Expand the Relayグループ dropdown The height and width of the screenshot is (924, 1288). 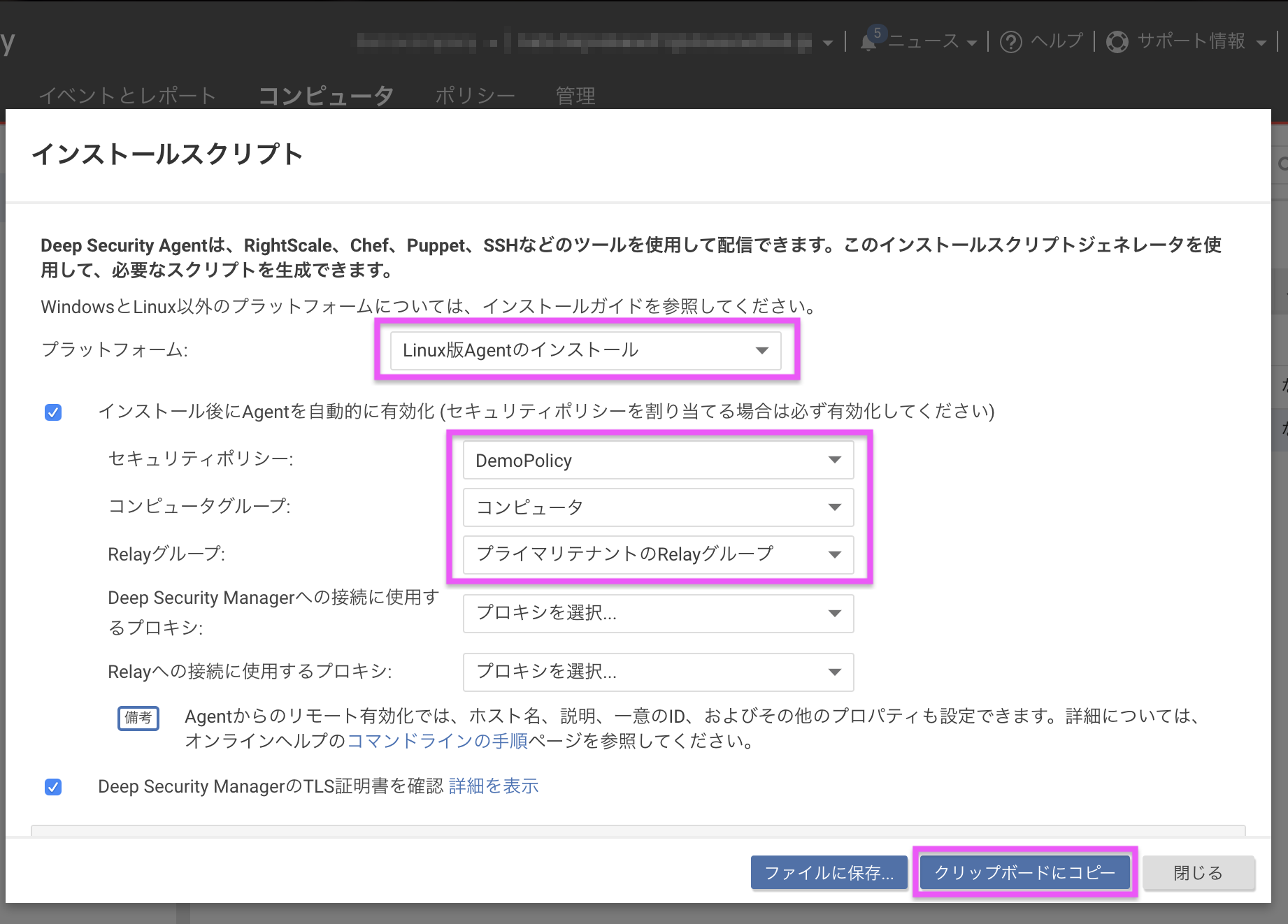[657, 554]
